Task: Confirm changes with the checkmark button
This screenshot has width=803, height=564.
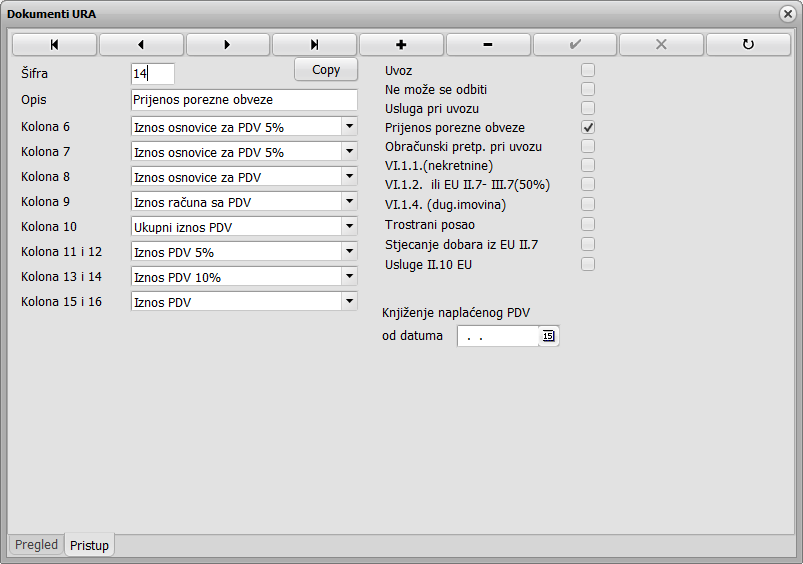Action: (x=575, y=45)
